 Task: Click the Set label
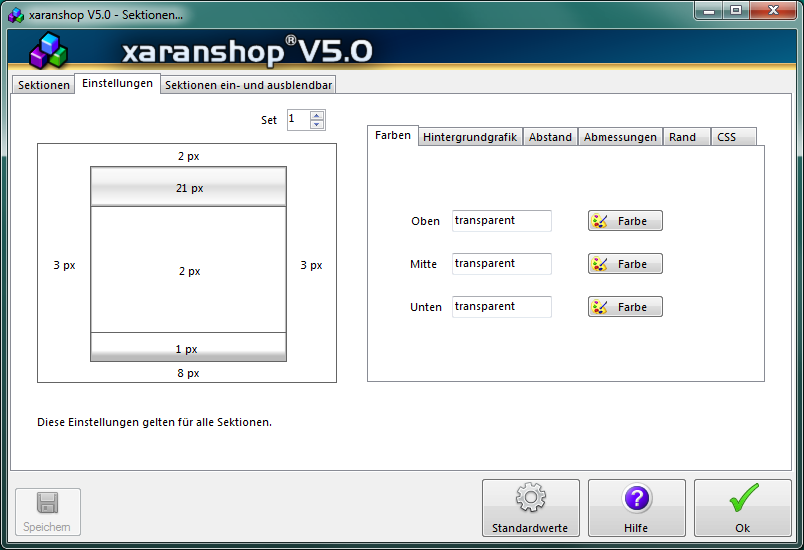(x=269, y=120)
